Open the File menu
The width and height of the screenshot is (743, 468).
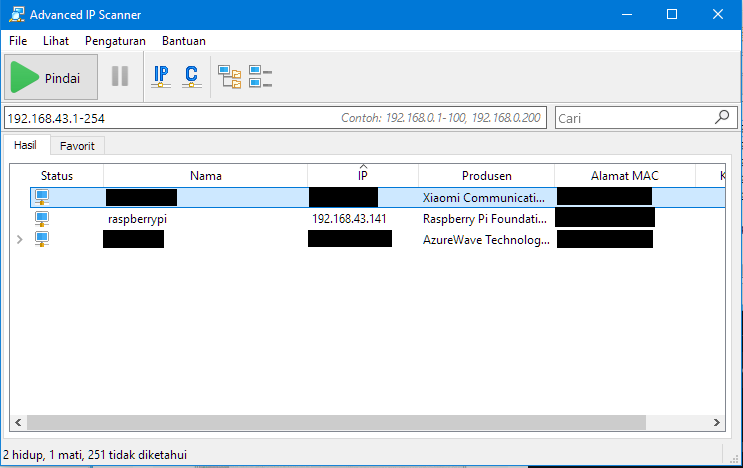pos(18,41)
